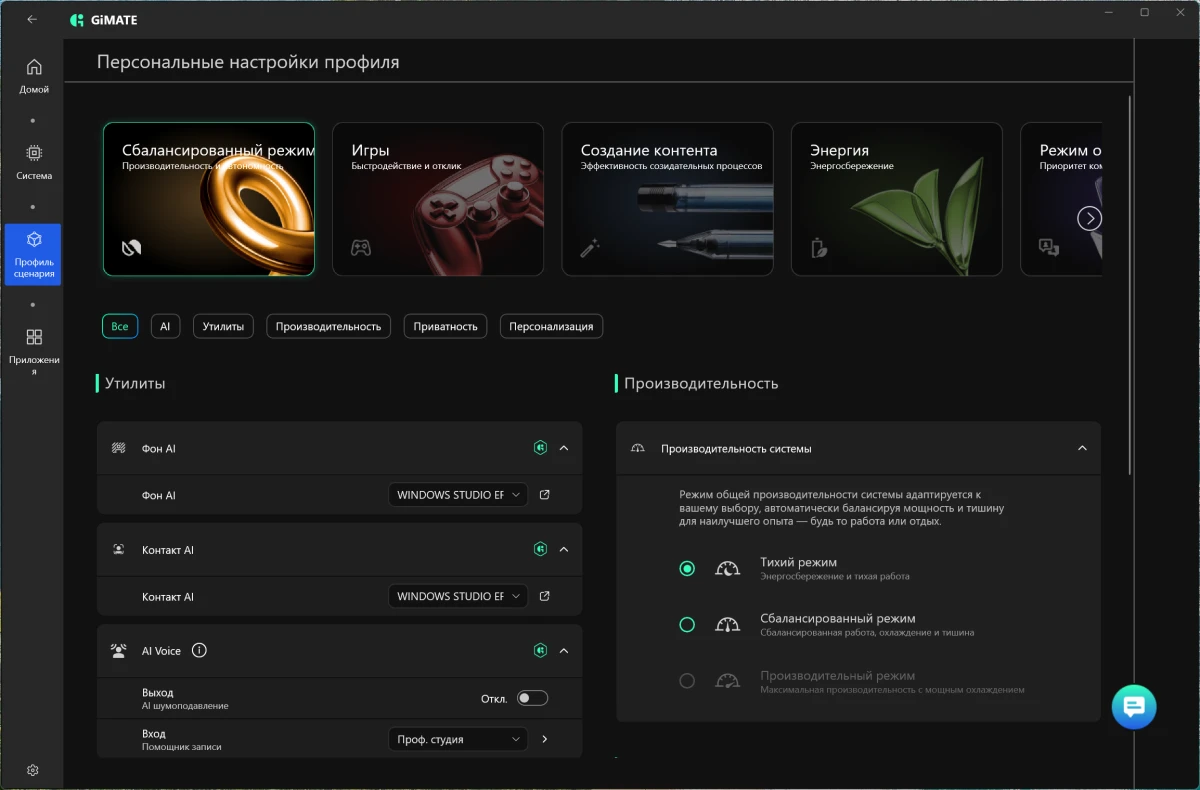Collapse the Производительность системы section
This screenshot has height=790, width=1200.
[x=1082, y=448]
